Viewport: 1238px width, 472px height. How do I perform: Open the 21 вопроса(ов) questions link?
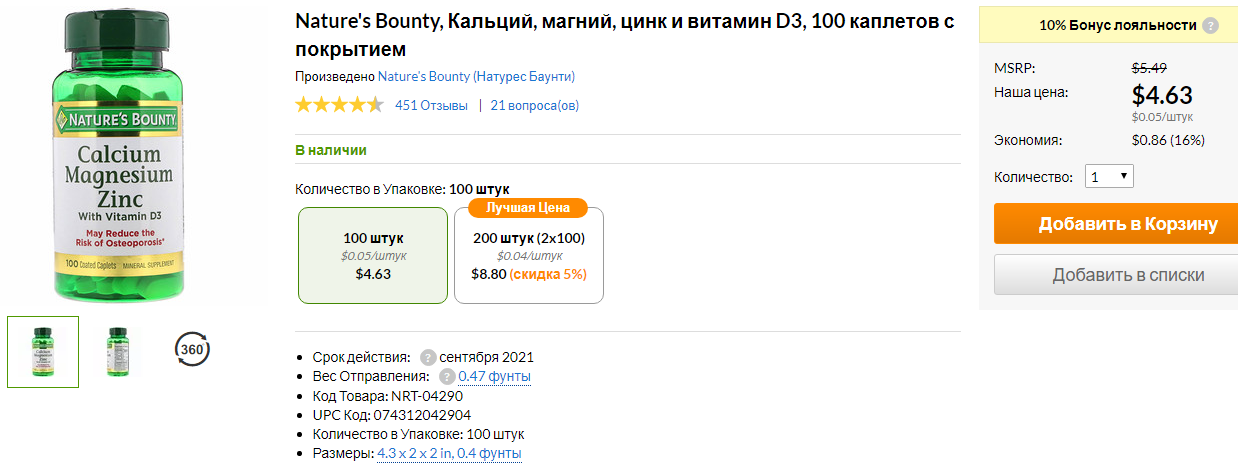535,105
